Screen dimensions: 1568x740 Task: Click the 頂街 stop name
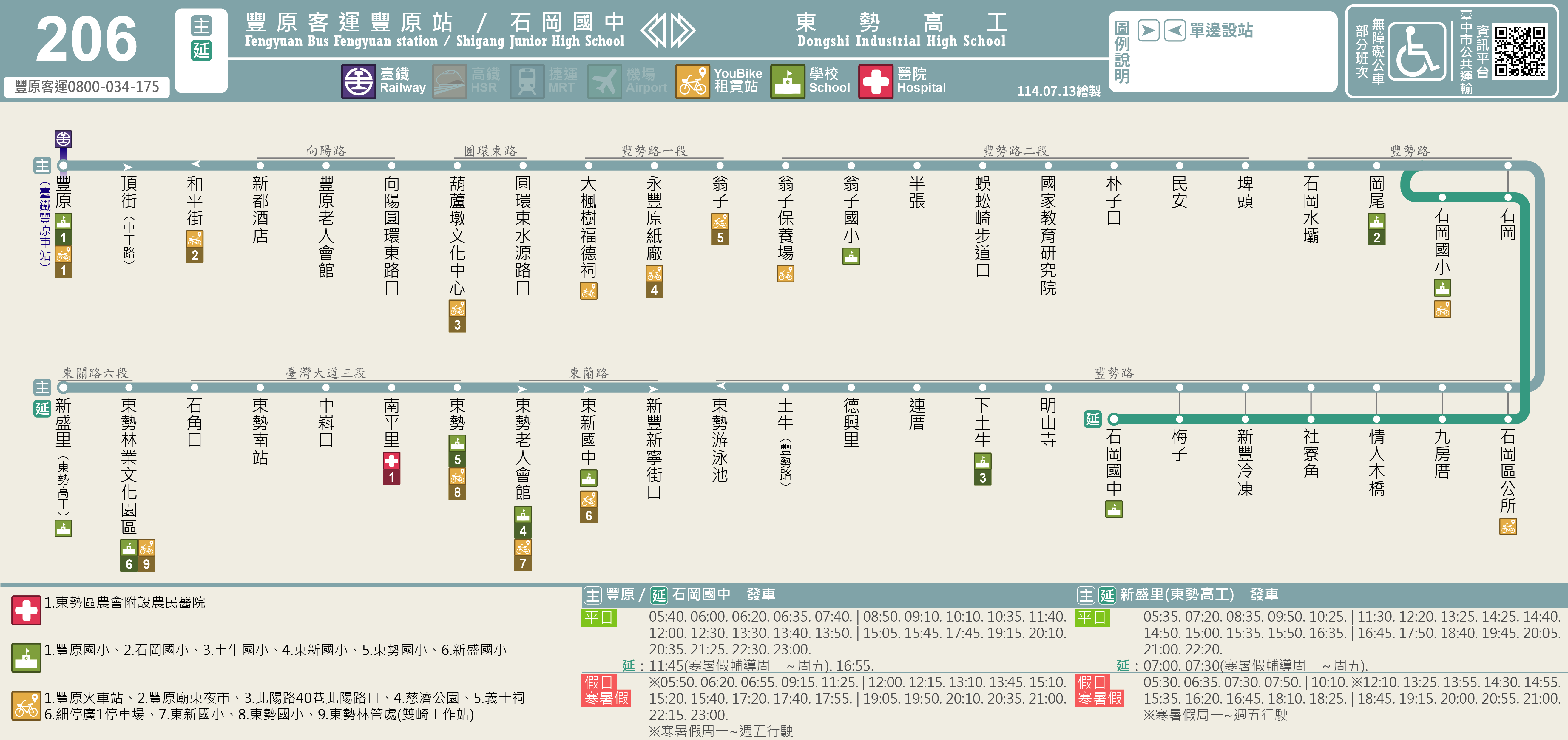point(129,192)
